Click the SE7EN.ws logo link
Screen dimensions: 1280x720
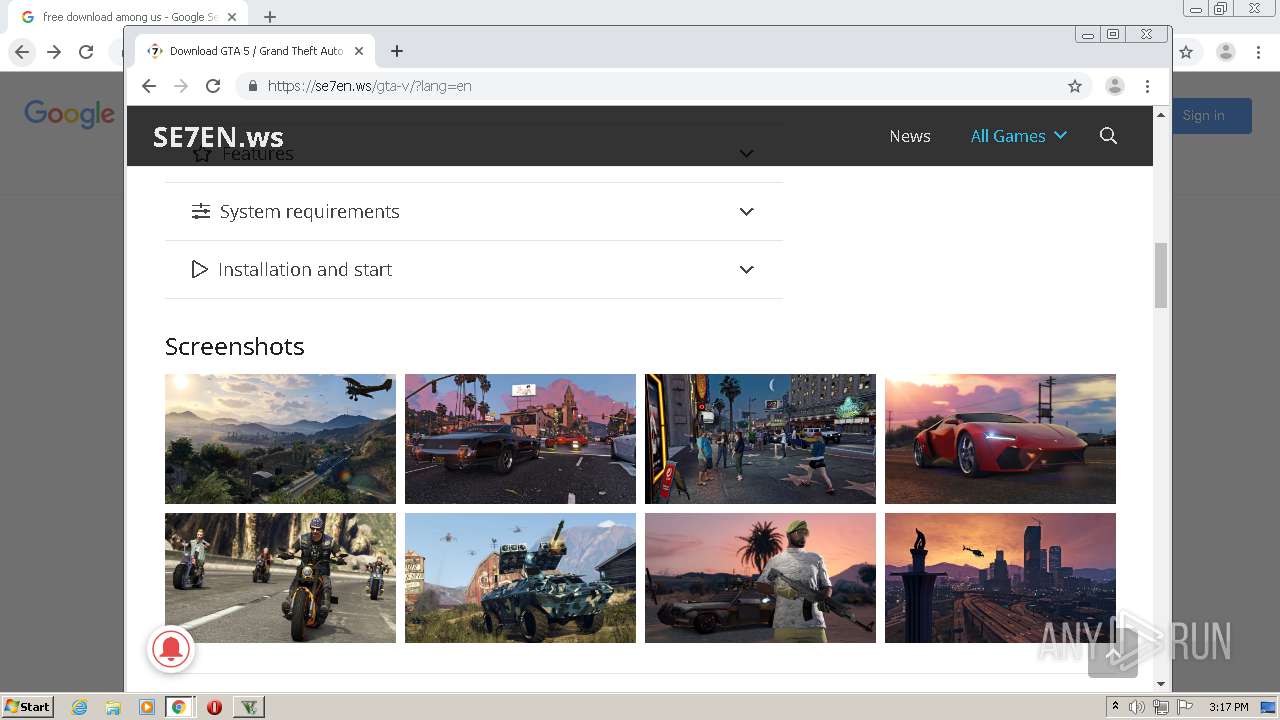click(218, 137)
